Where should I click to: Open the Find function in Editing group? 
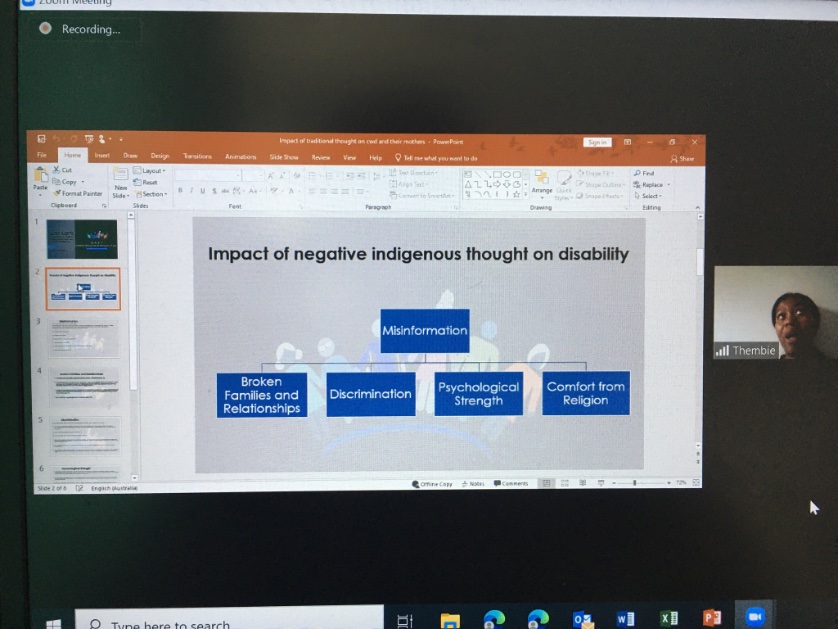point(643,173)
